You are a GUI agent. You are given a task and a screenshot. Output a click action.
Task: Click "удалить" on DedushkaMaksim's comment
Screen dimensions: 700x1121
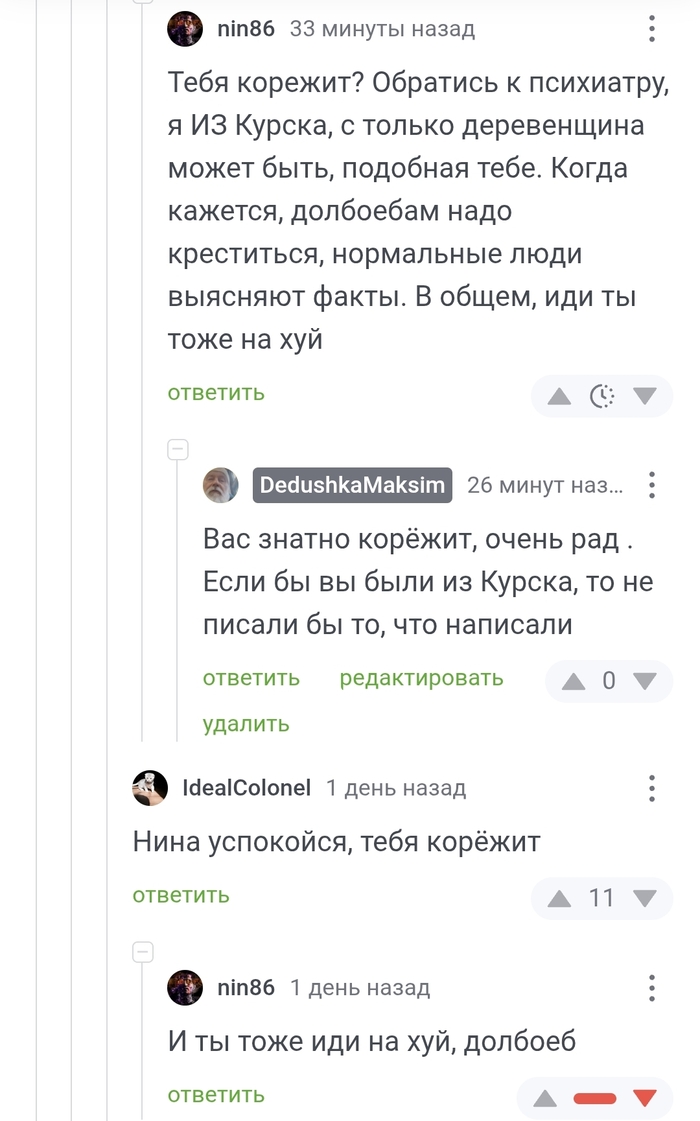246,724
